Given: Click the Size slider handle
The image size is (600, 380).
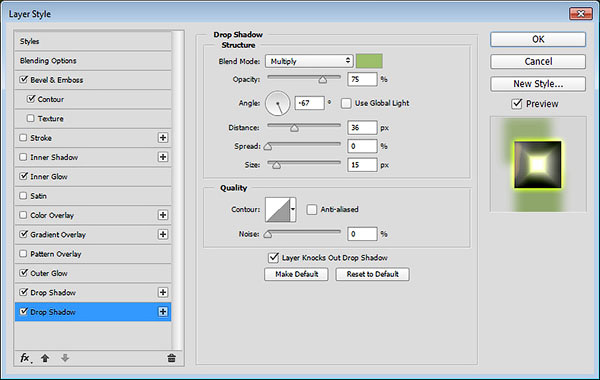Looking at the screenshot, I should 276,165.
